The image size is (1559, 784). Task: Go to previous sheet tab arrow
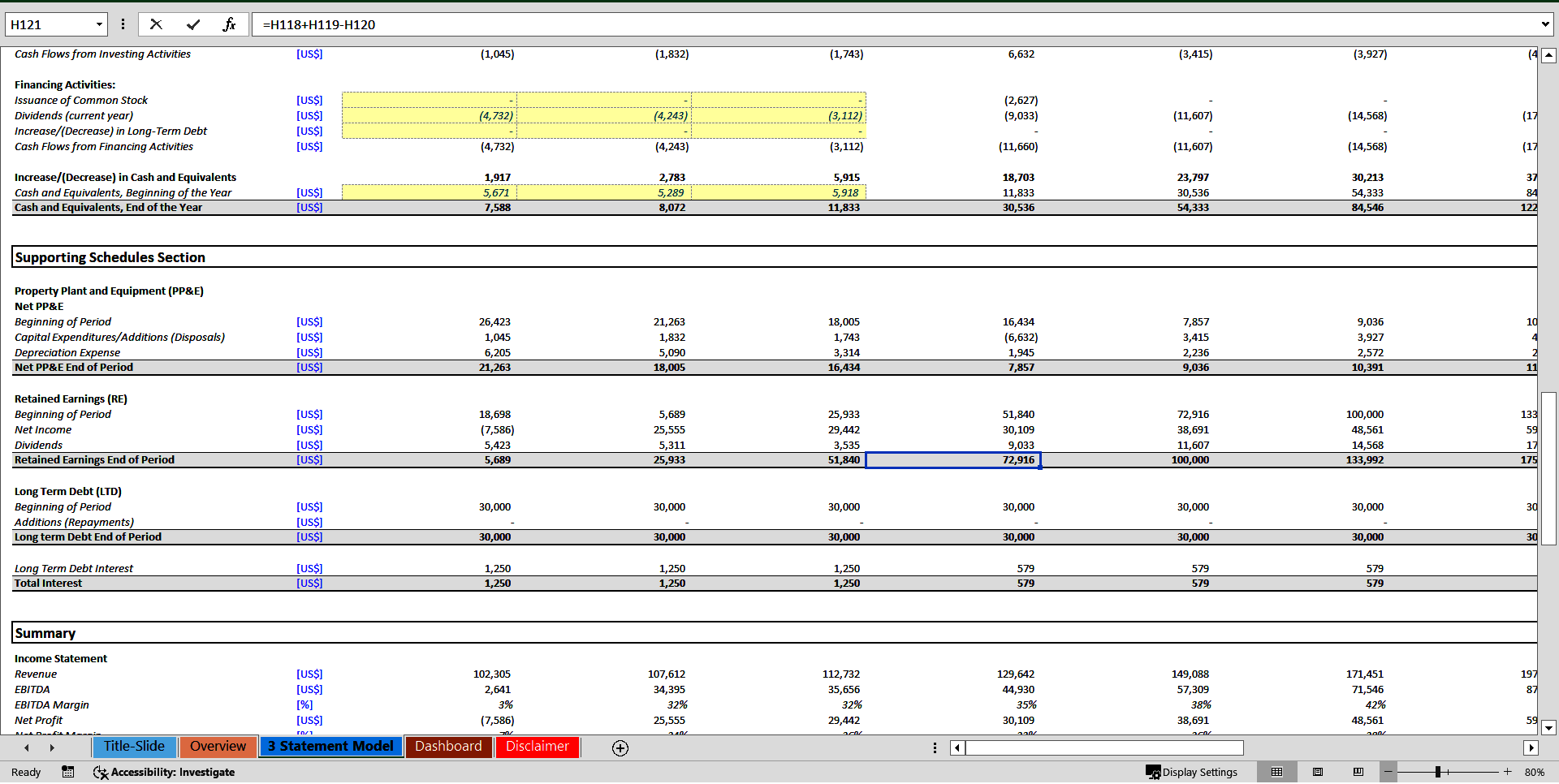(x=27, y=748)
